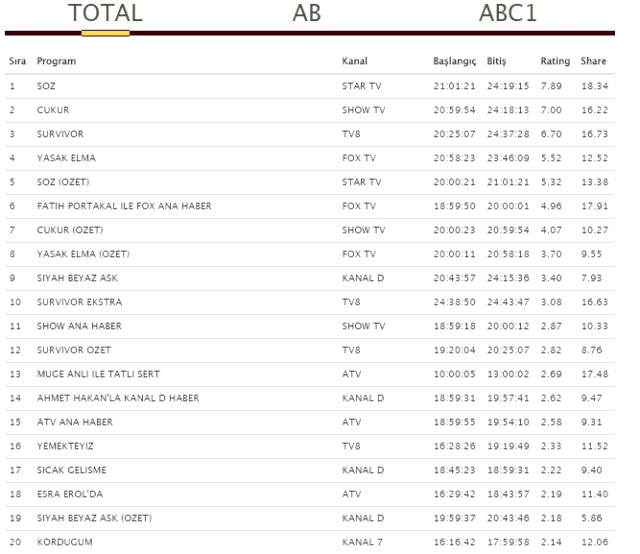Click the 2.14 rating value

[551, 542]
